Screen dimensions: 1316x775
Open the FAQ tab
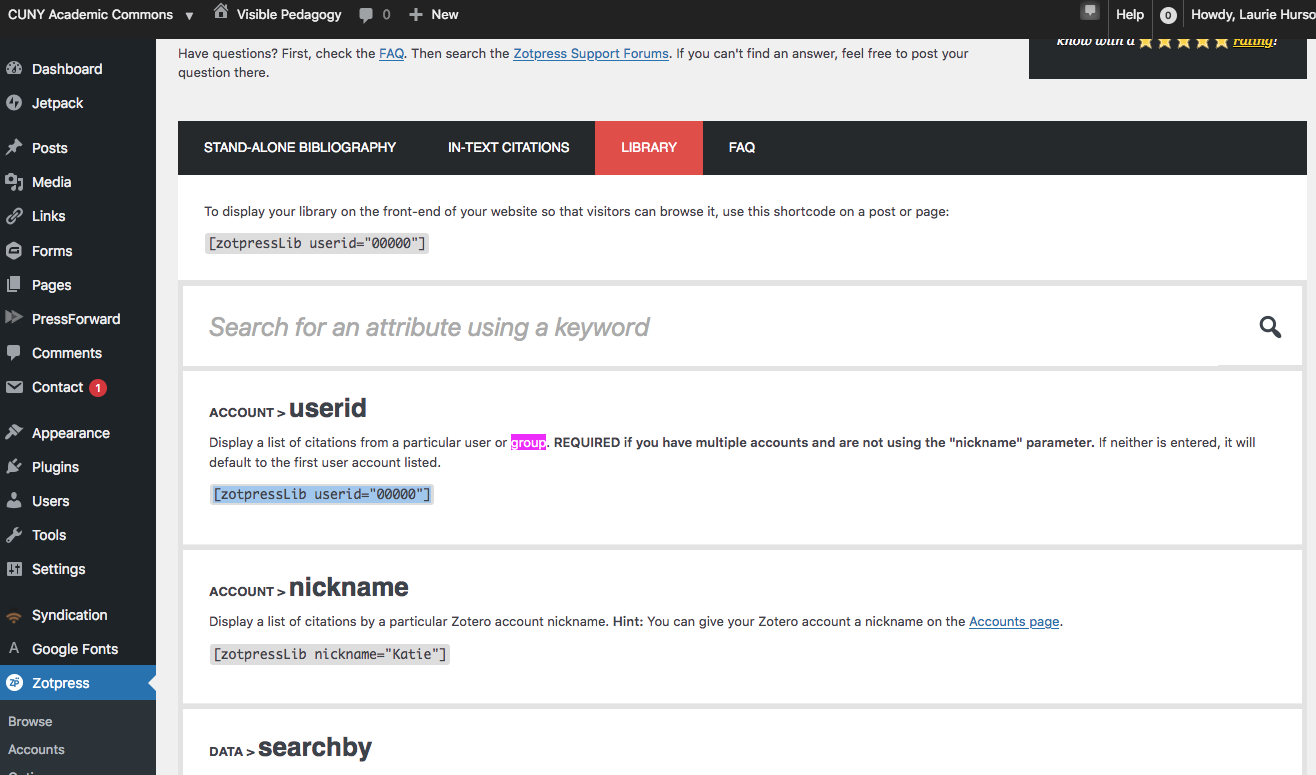(x=742, y=148)
